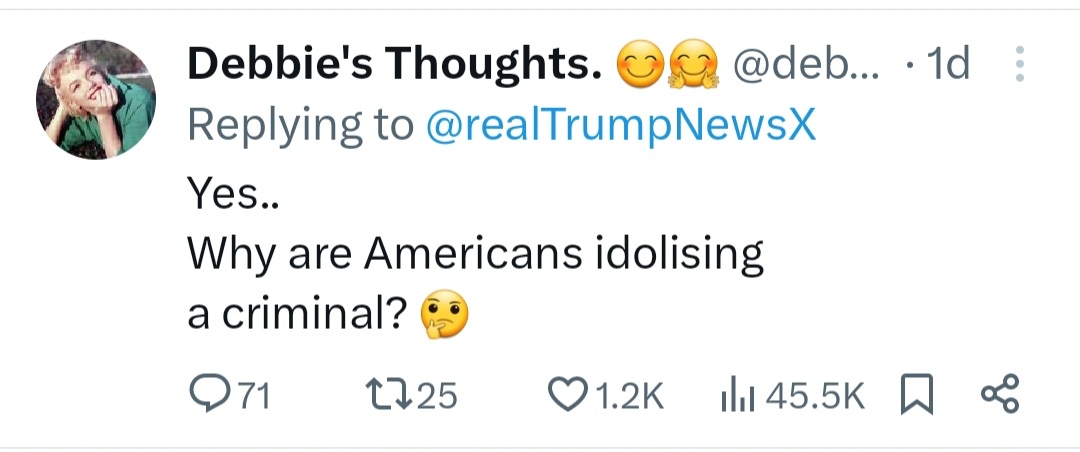Click the 45.5K views count

tap(815, 396)
